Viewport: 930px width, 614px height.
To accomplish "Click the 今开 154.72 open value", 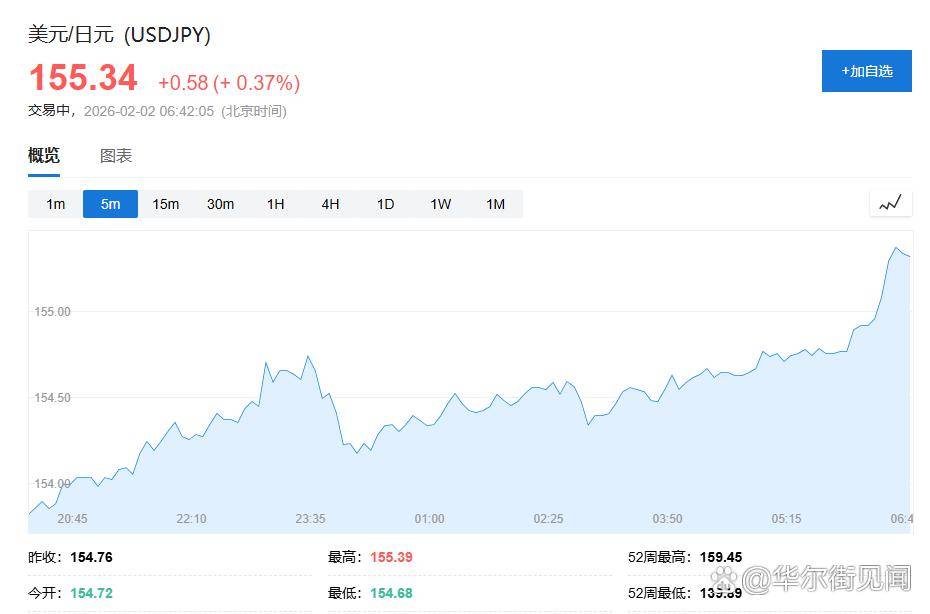I will pyautogui.click(x=91, y=593).
